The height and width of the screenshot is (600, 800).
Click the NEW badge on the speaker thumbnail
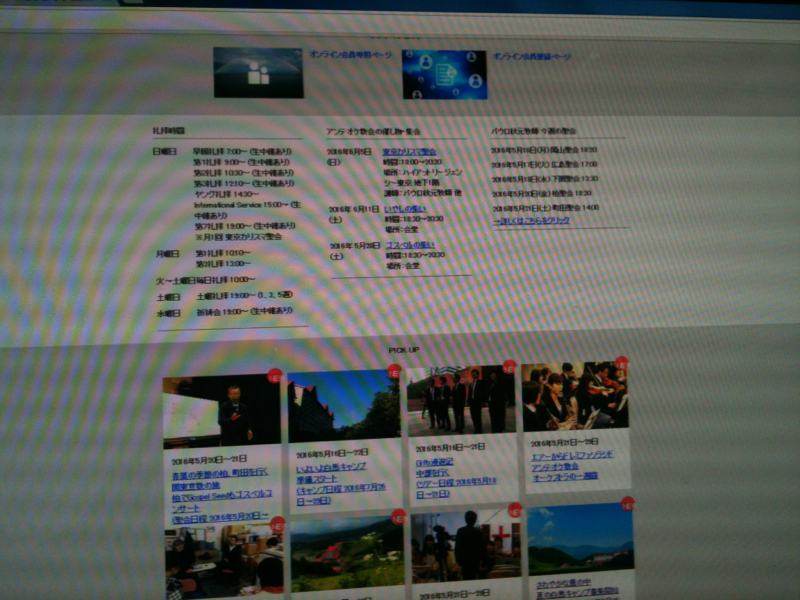(275, 377)
